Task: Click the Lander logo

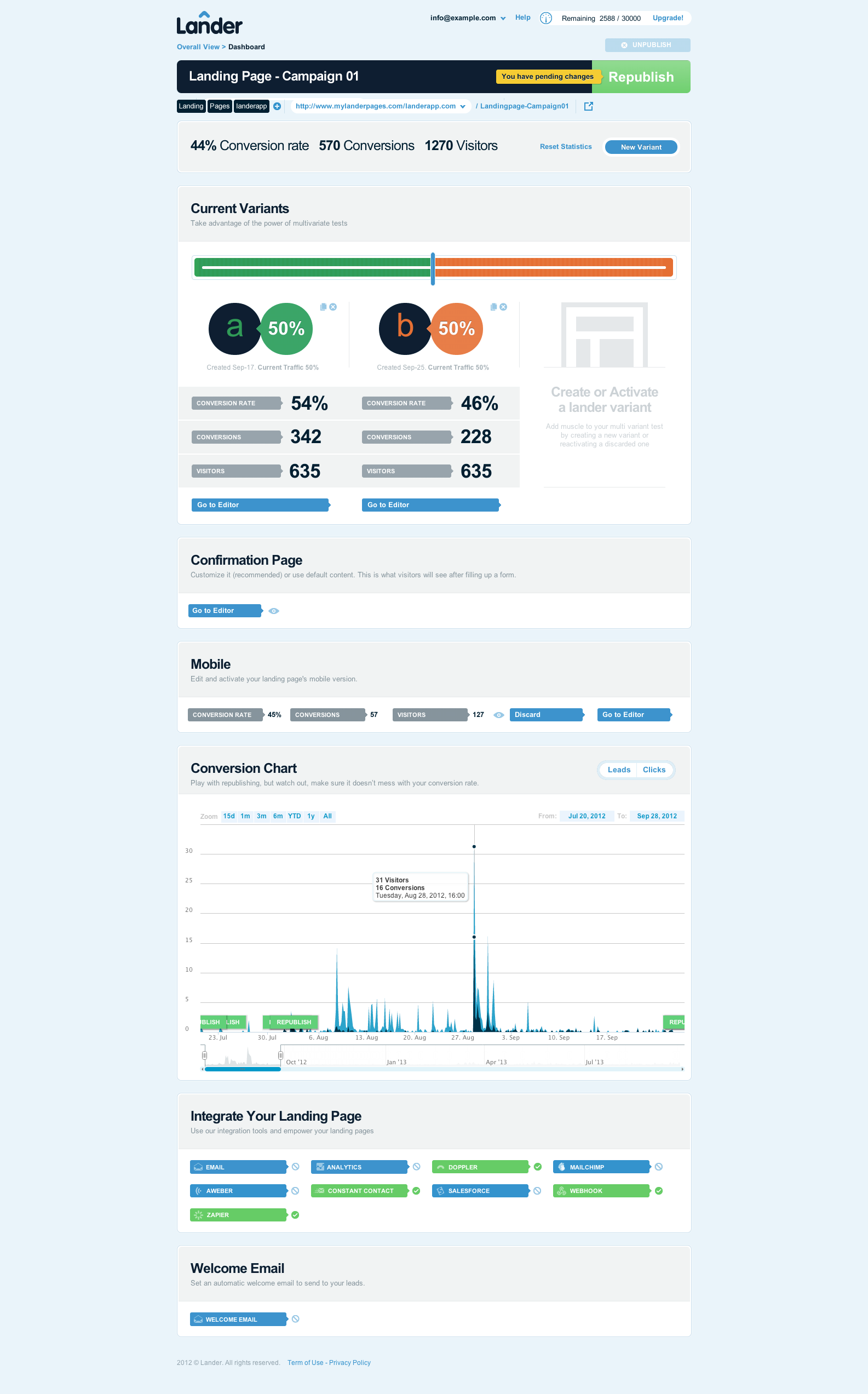Action: click(x=209, y=23)
